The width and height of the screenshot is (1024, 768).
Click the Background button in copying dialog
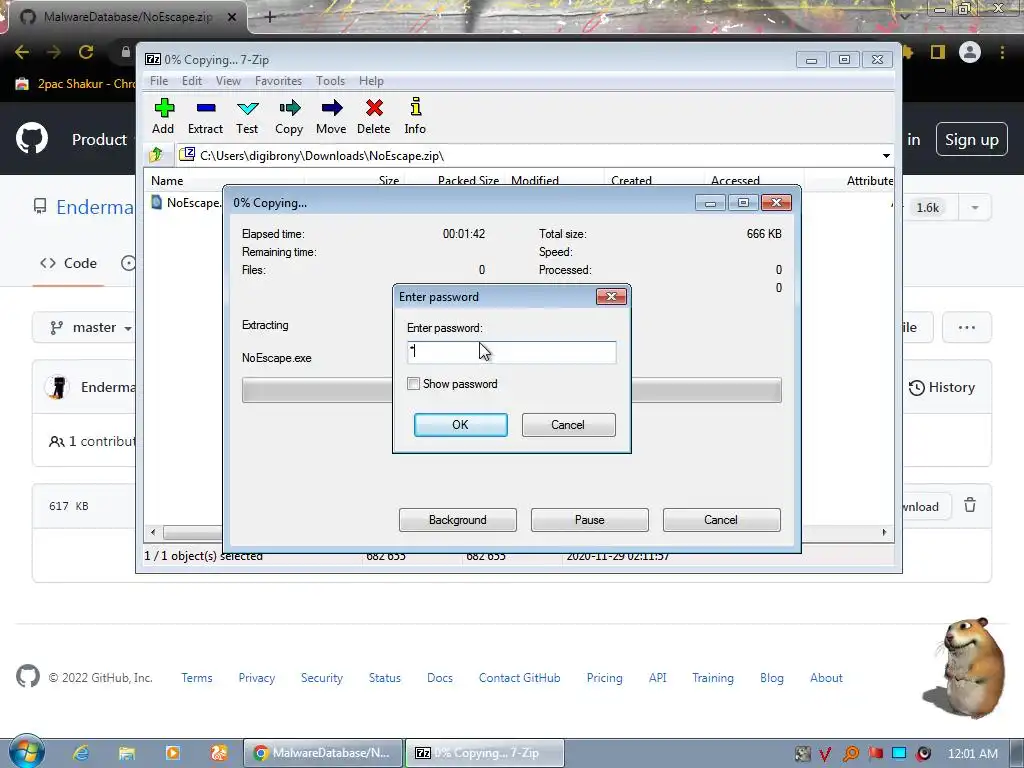point(458,520)
